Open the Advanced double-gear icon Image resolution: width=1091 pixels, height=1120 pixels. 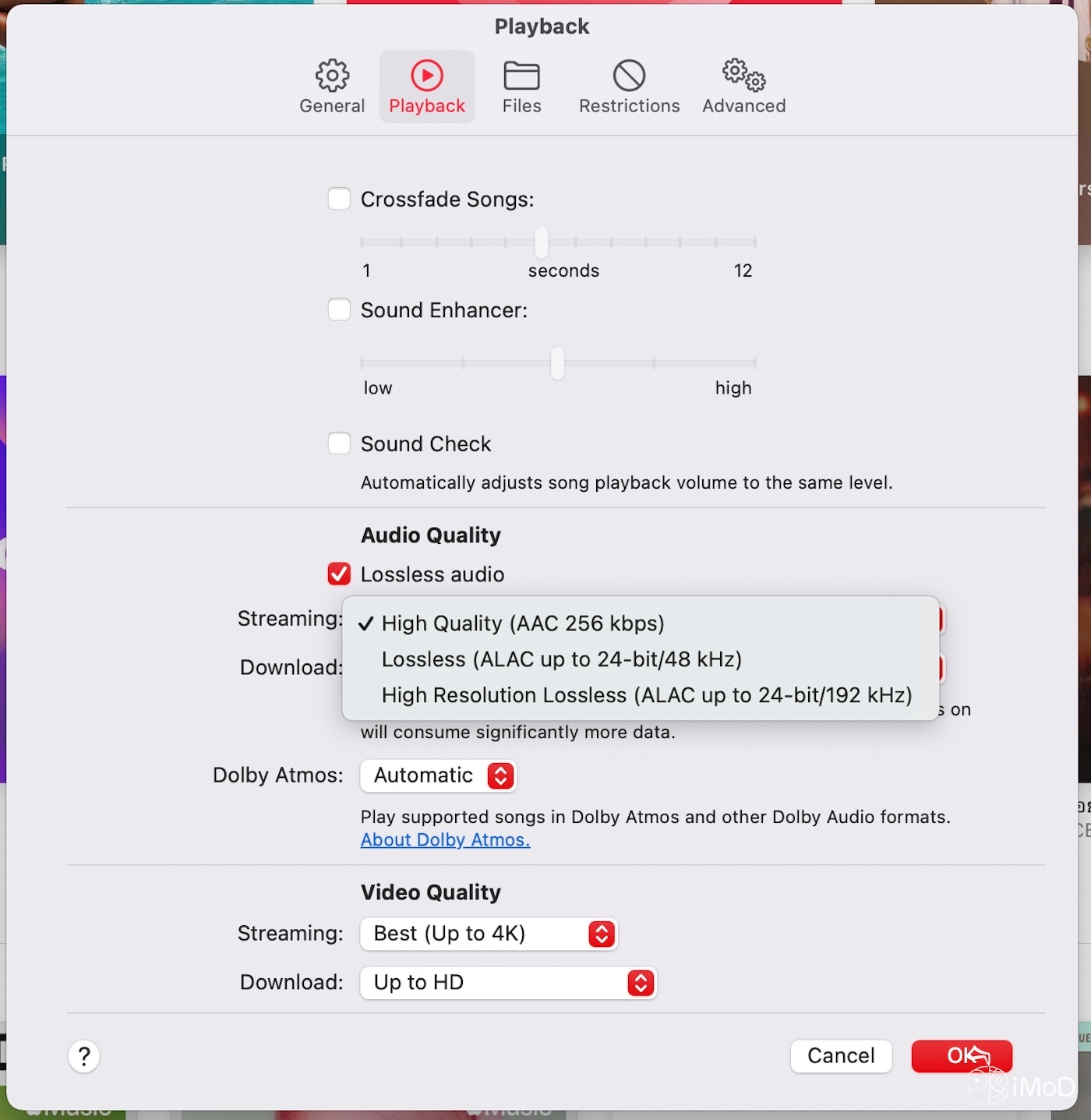pos(743,76)
